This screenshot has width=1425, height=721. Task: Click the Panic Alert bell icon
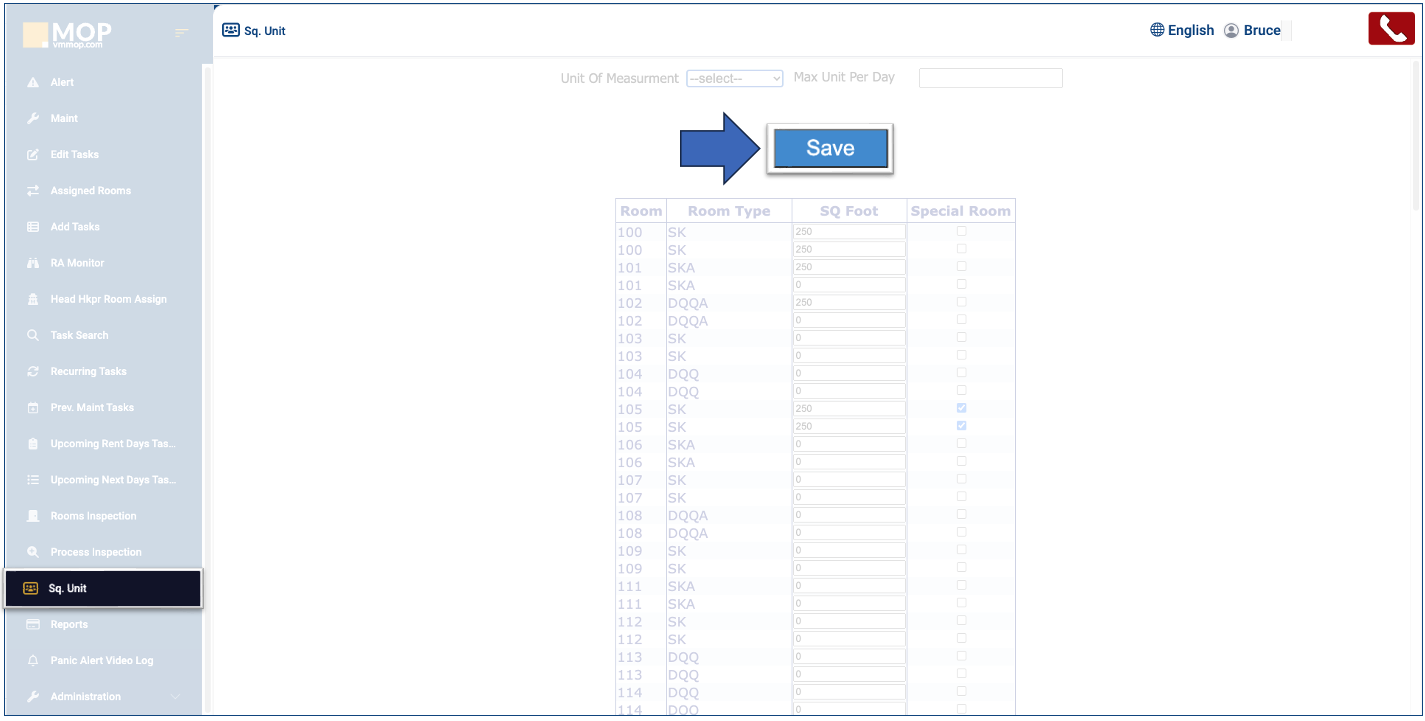click(x=33, y=661)
